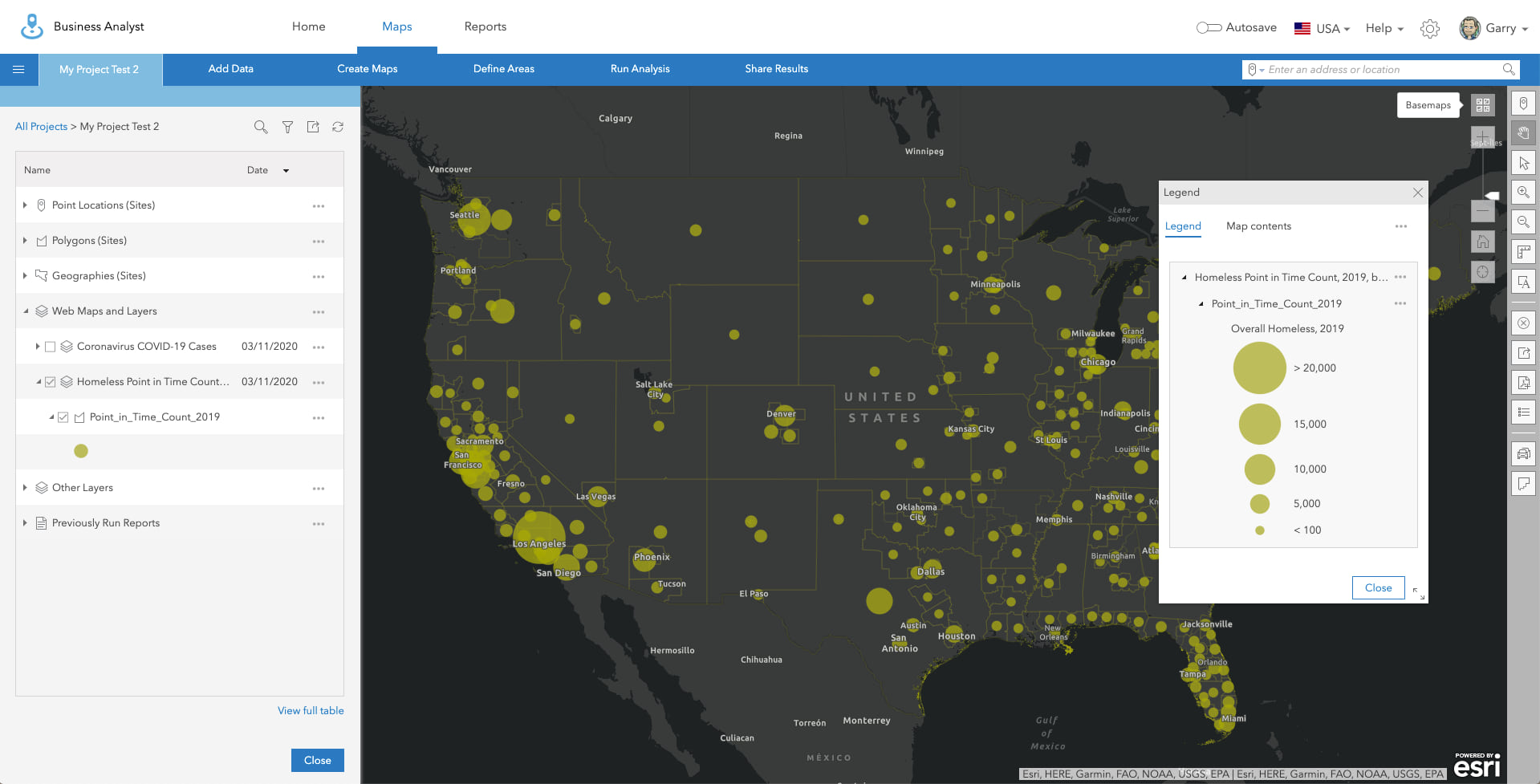Open options for Polygons (Sites) row
The height and width of the screenshot is (784, 1540).
click(319, 242)
